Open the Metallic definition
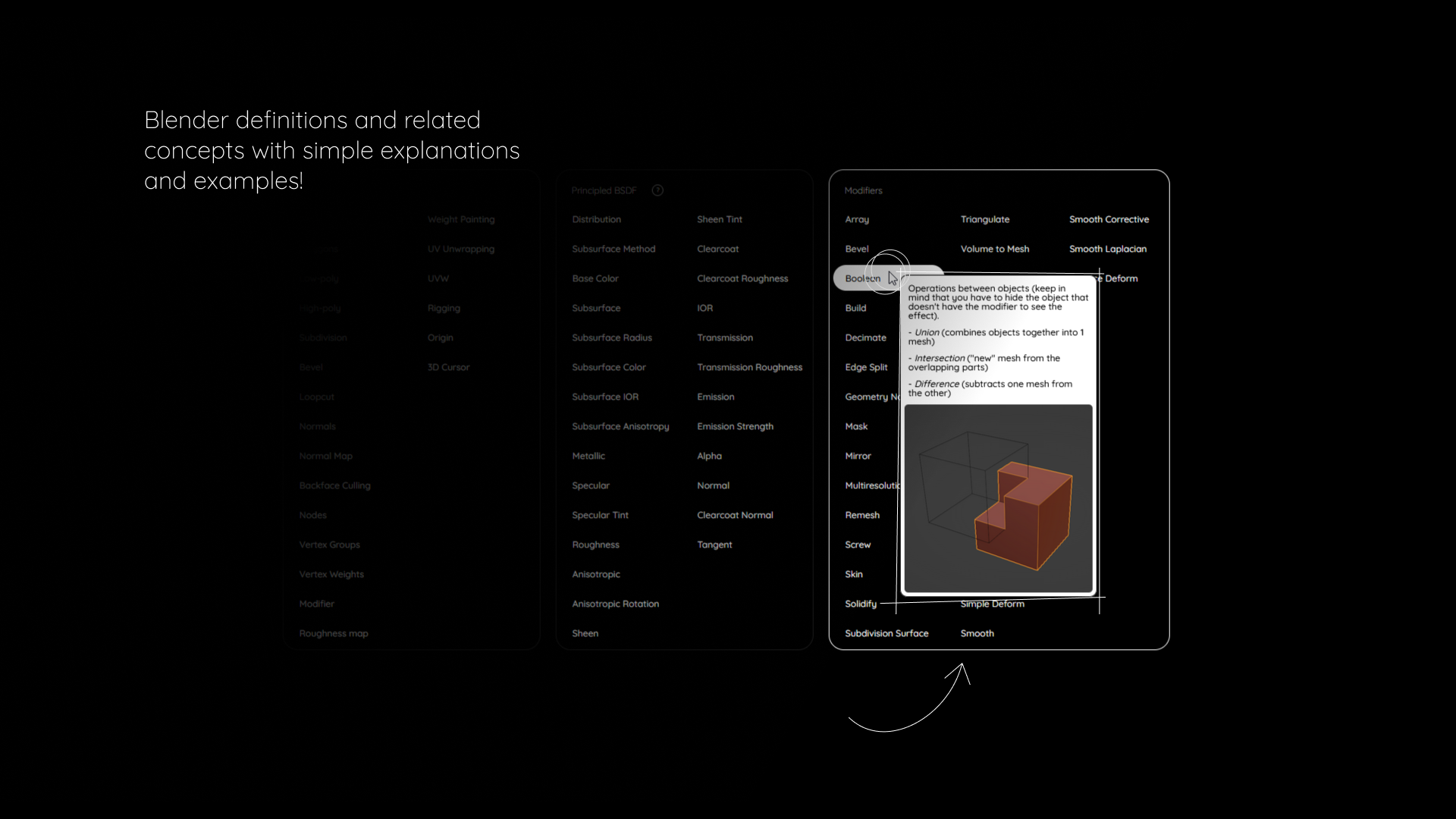Viewport: 1456px width, 819px height. [588, 456]
